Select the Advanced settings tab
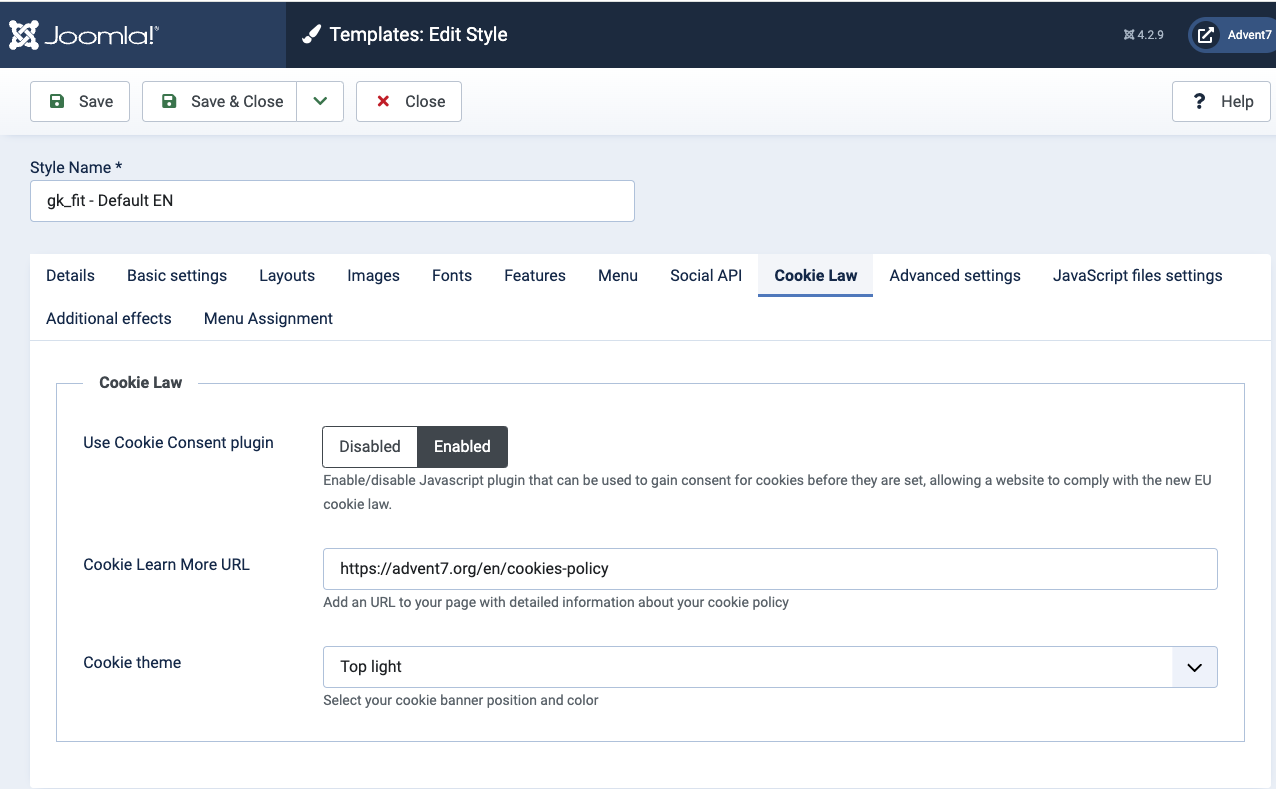Image resolution: width=1276 pixels, height=789 pixels. click(955, 275)
